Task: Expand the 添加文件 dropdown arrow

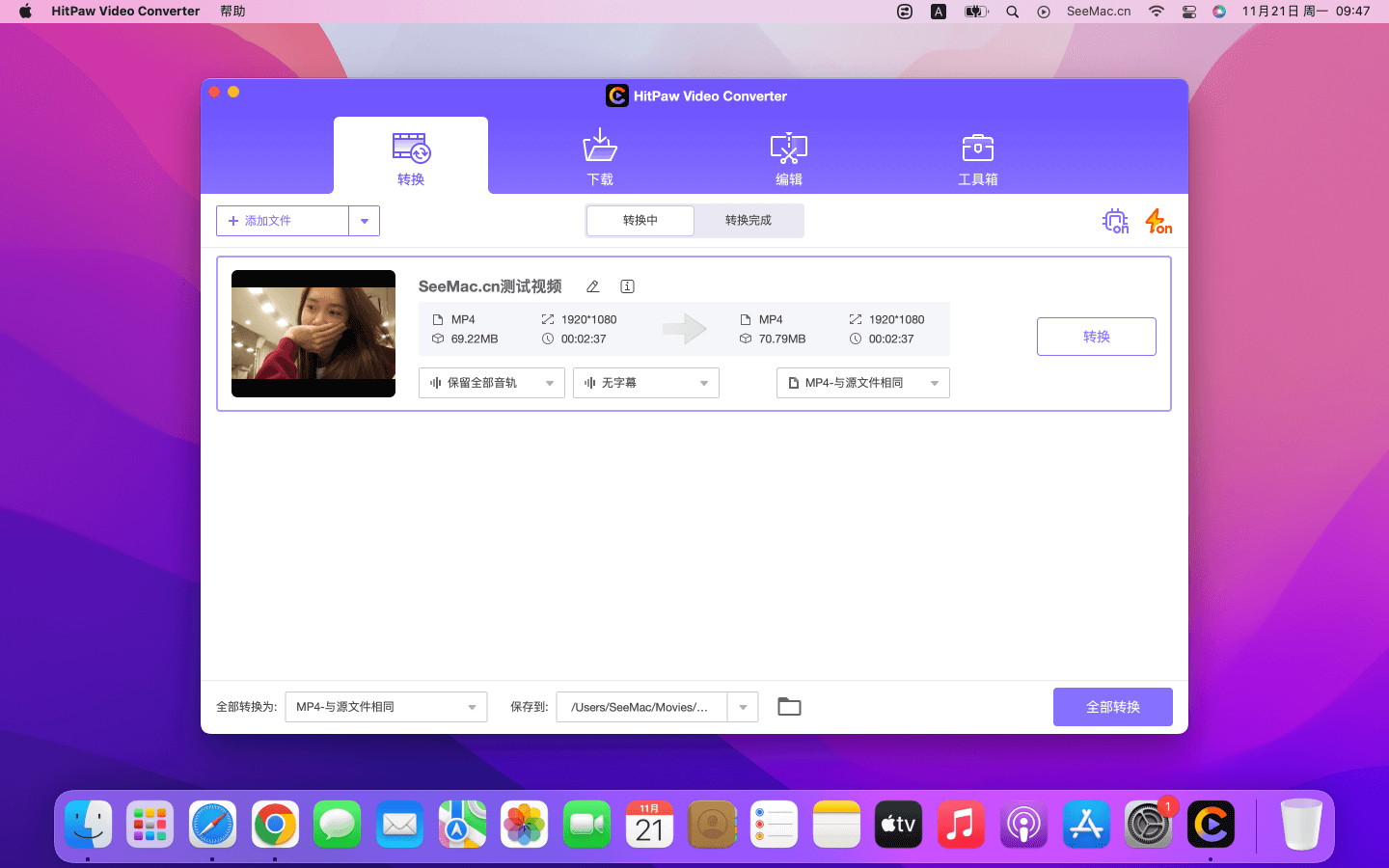Action: click(x=364, y=221)
